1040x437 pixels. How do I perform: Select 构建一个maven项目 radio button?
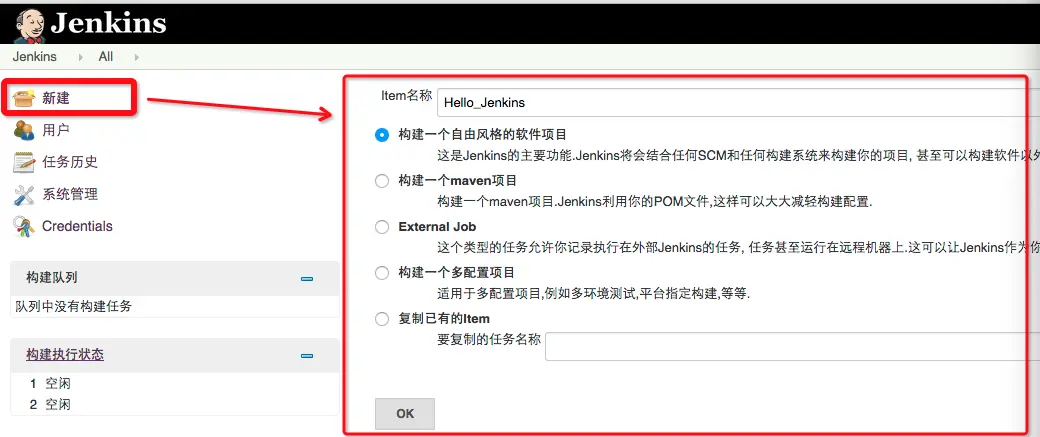point(381,181)
